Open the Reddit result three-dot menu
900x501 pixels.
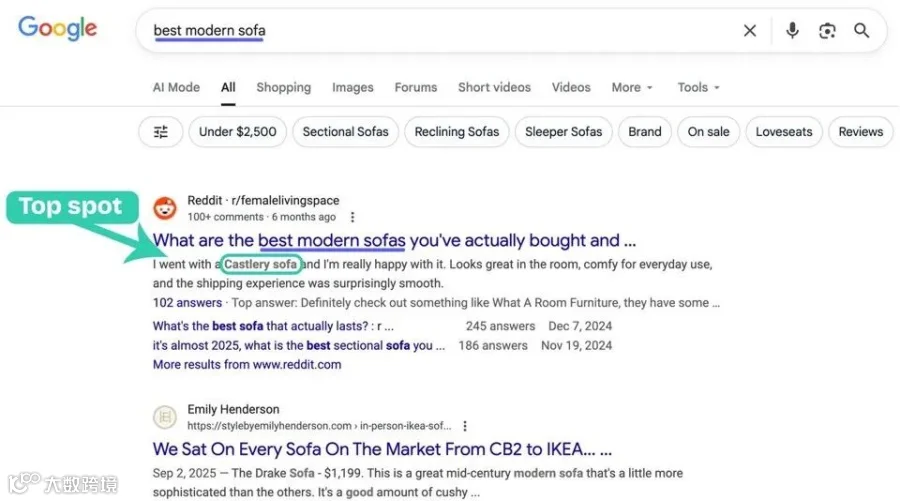tap(352, 217)
